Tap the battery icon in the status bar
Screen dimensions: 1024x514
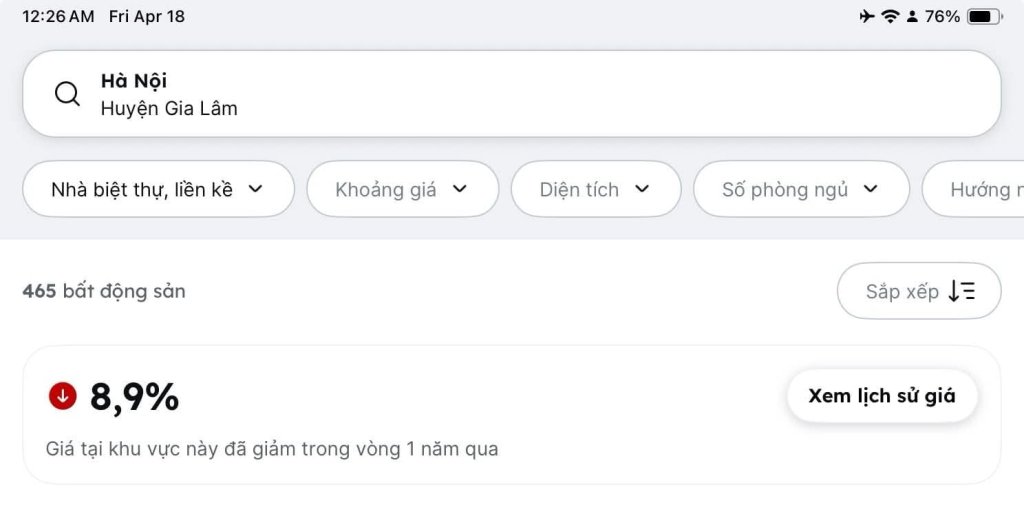click(984, 16)
